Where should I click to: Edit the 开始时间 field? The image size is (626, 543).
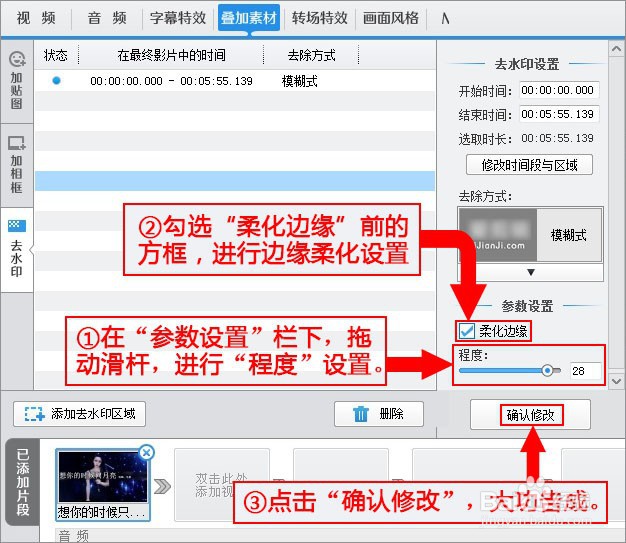(558, 90)
